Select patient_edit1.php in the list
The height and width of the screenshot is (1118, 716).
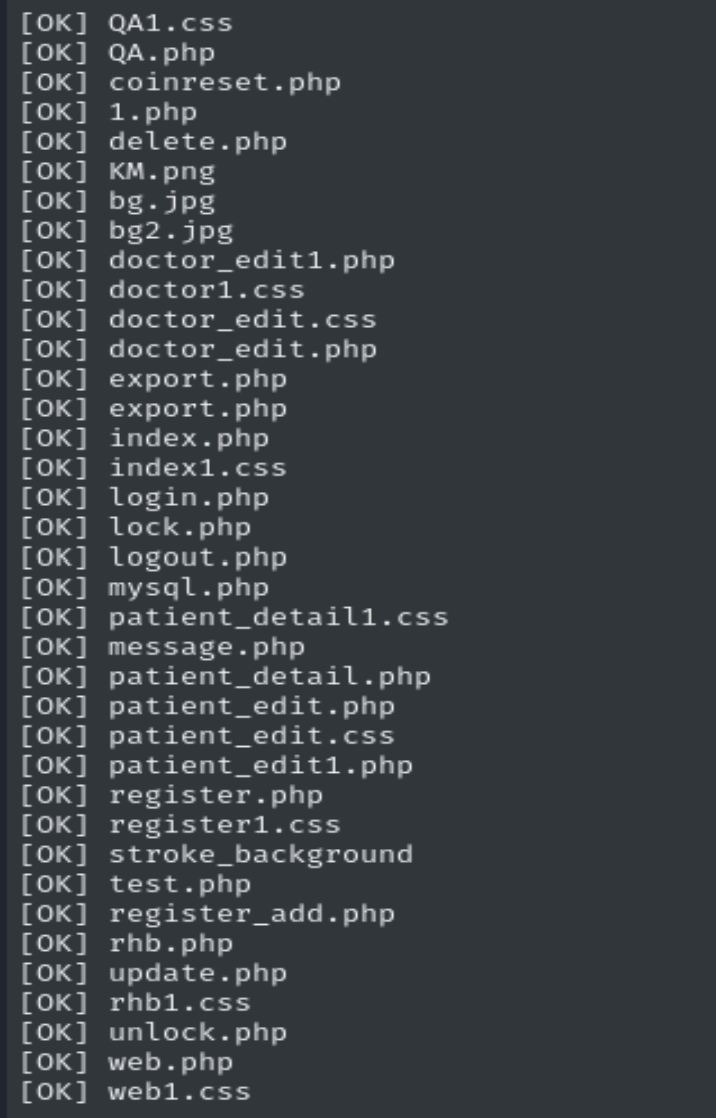pyautogui.click(x=260, y=766)
